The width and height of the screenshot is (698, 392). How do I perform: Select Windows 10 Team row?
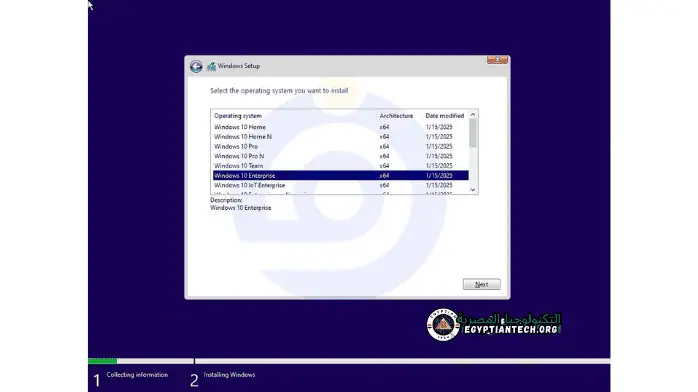(341, 166)
